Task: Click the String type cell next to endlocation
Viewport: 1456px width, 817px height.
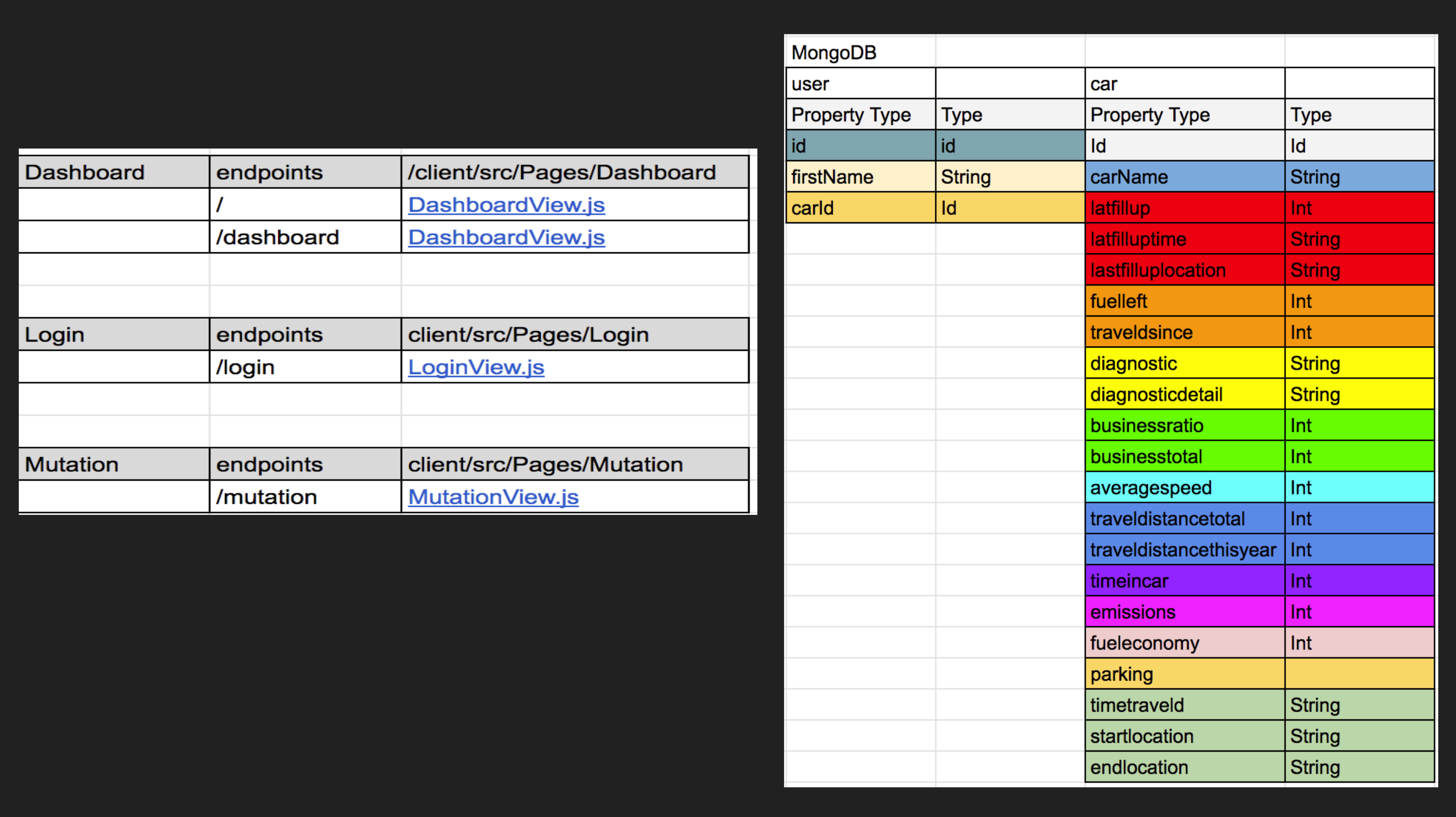Action: click(1360, 767)
